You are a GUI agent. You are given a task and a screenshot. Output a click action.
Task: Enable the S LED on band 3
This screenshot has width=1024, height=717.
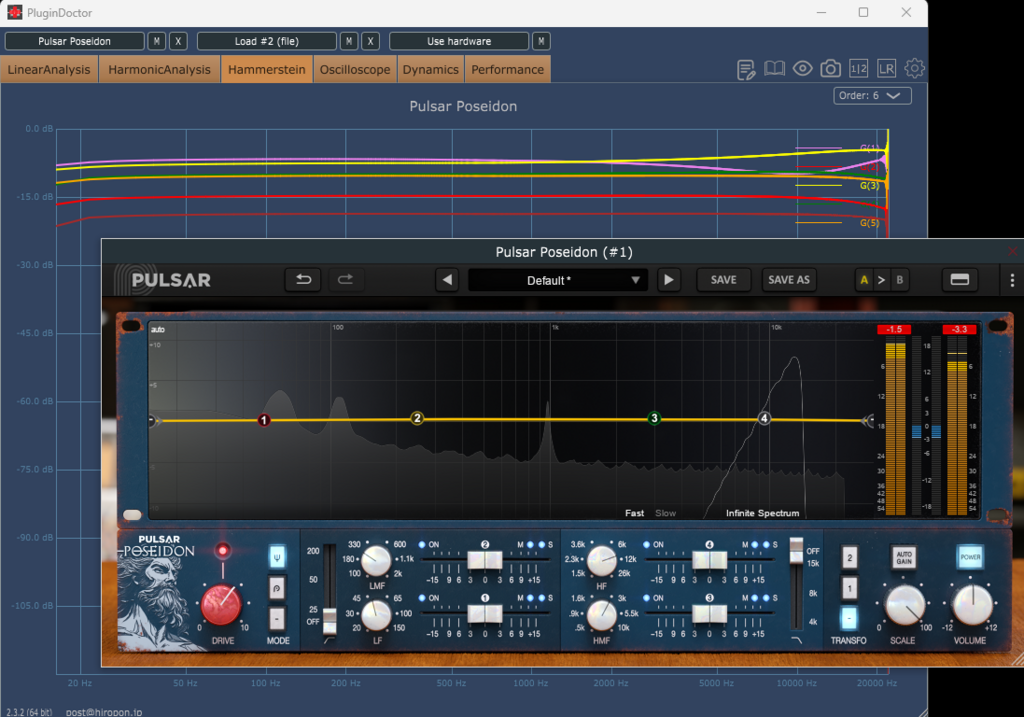click(x=766, y=598)
